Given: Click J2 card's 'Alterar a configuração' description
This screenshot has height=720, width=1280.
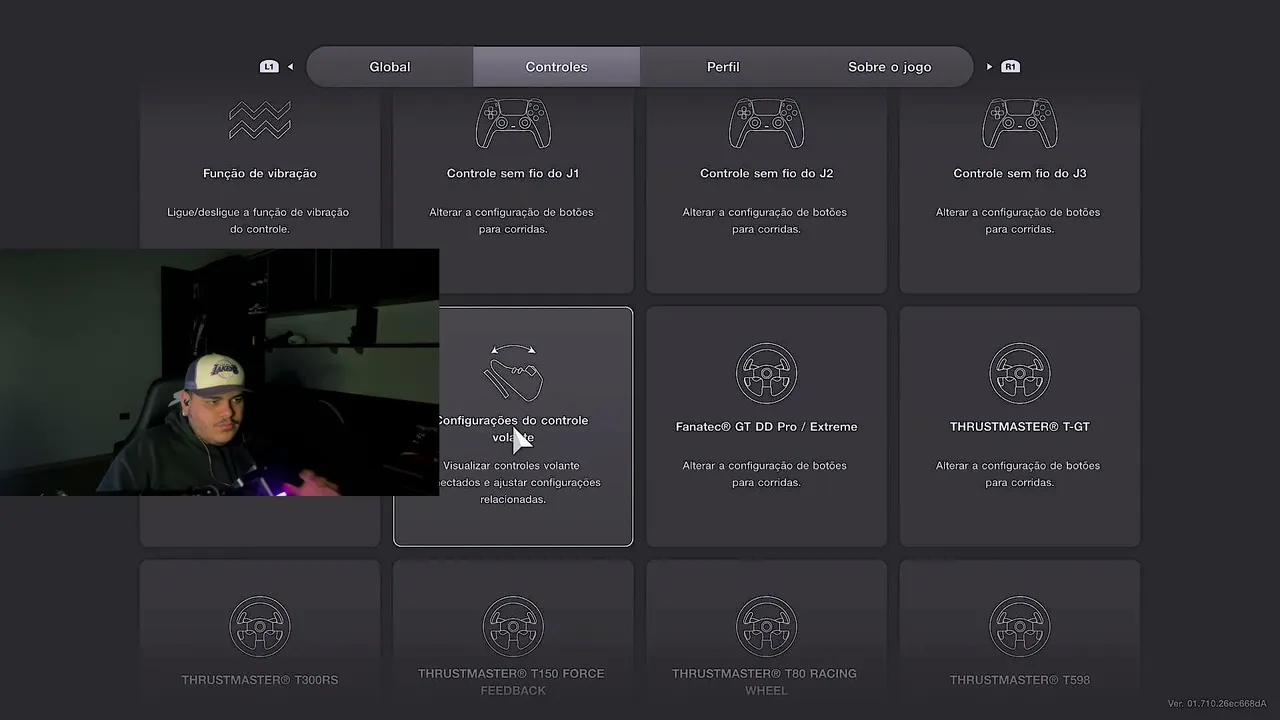Looking at the screenshot, I should (766, 221).
